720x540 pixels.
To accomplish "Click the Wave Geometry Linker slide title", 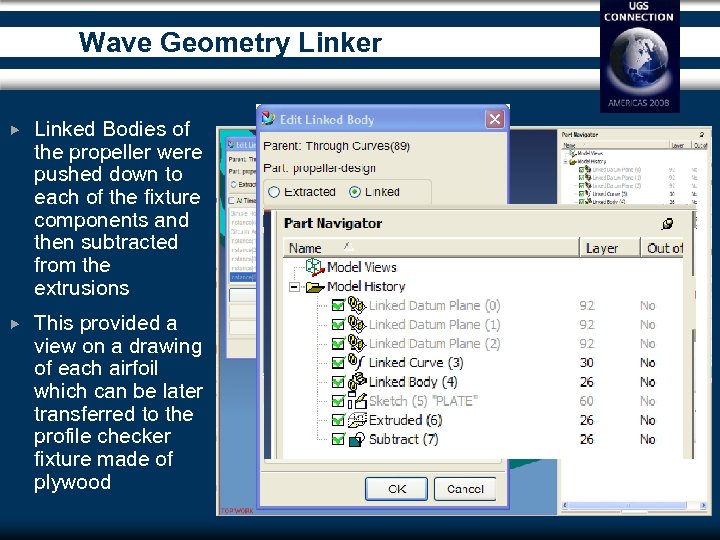I will (x=230, y=42).
